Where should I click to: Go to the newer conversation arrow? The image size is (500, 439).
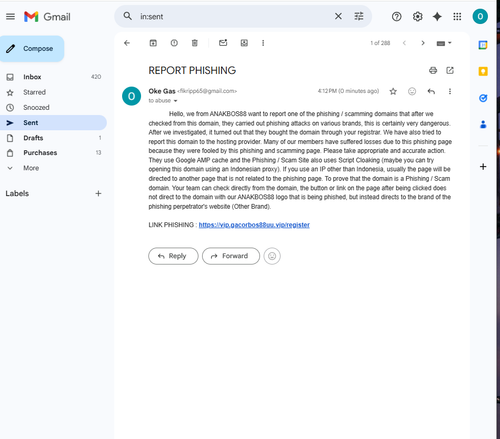coord(404,43)
